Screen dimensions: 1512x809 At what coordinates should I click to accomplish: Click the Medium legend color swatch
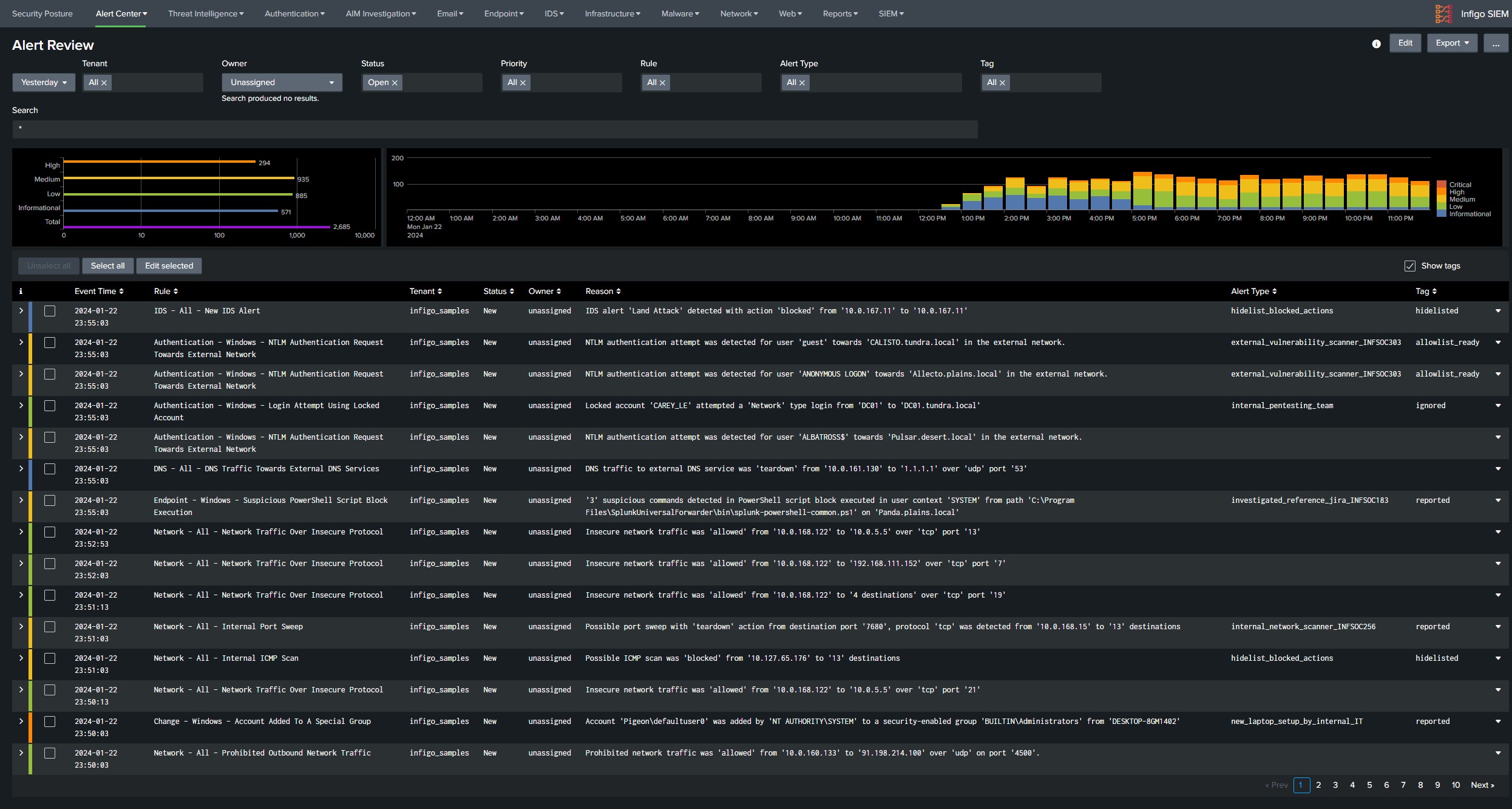(x=1442, y=199)
